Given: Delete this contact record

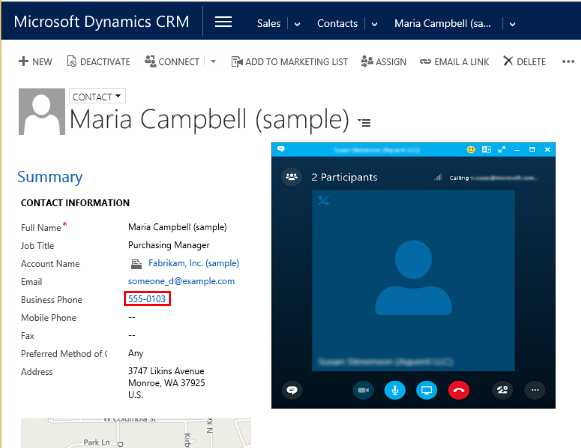Looking at the screenshot, I should pos(524,61).
